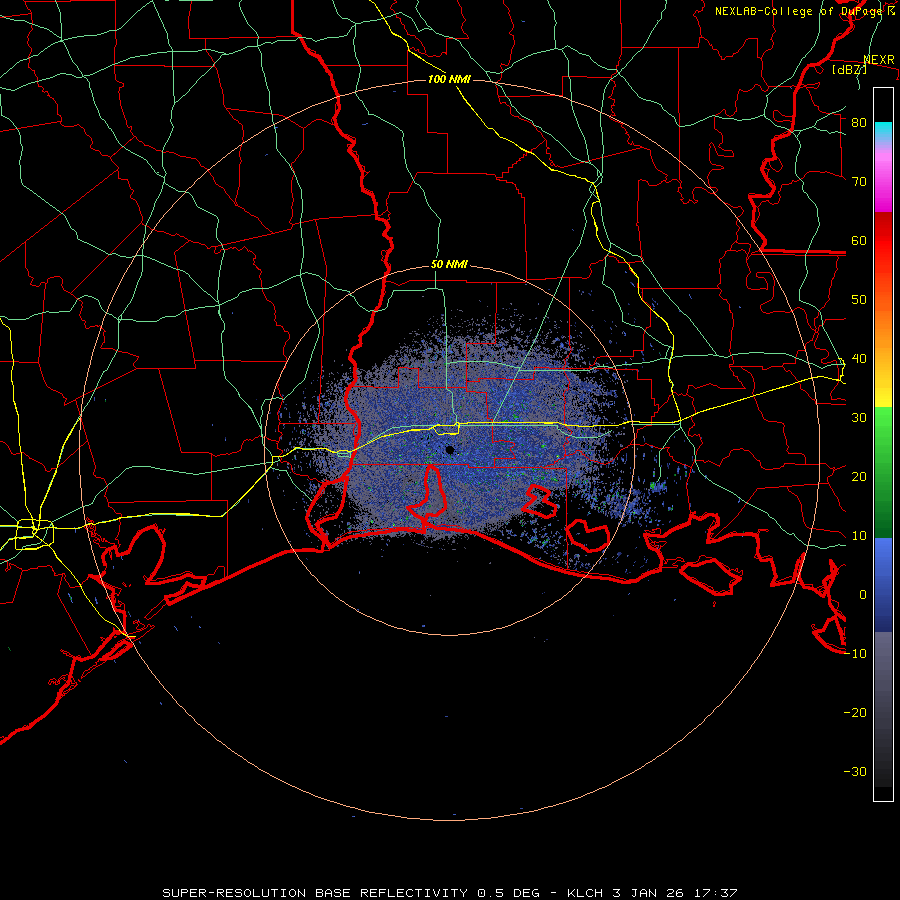This screenshot has width=900, height=900.
Task: Select the 10 value on the dBZ scale
Action: coord(859,536)
